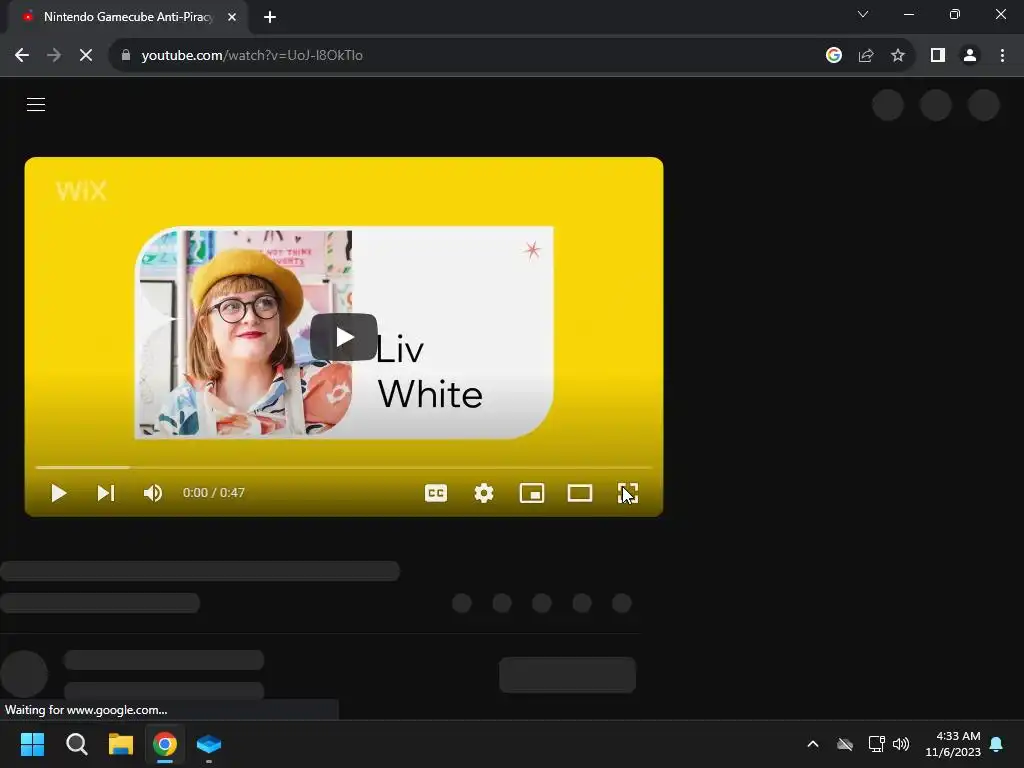Open File Explorer from taskbar
The width and height of the screenshot is (1024, 768).
click(121, 744)
